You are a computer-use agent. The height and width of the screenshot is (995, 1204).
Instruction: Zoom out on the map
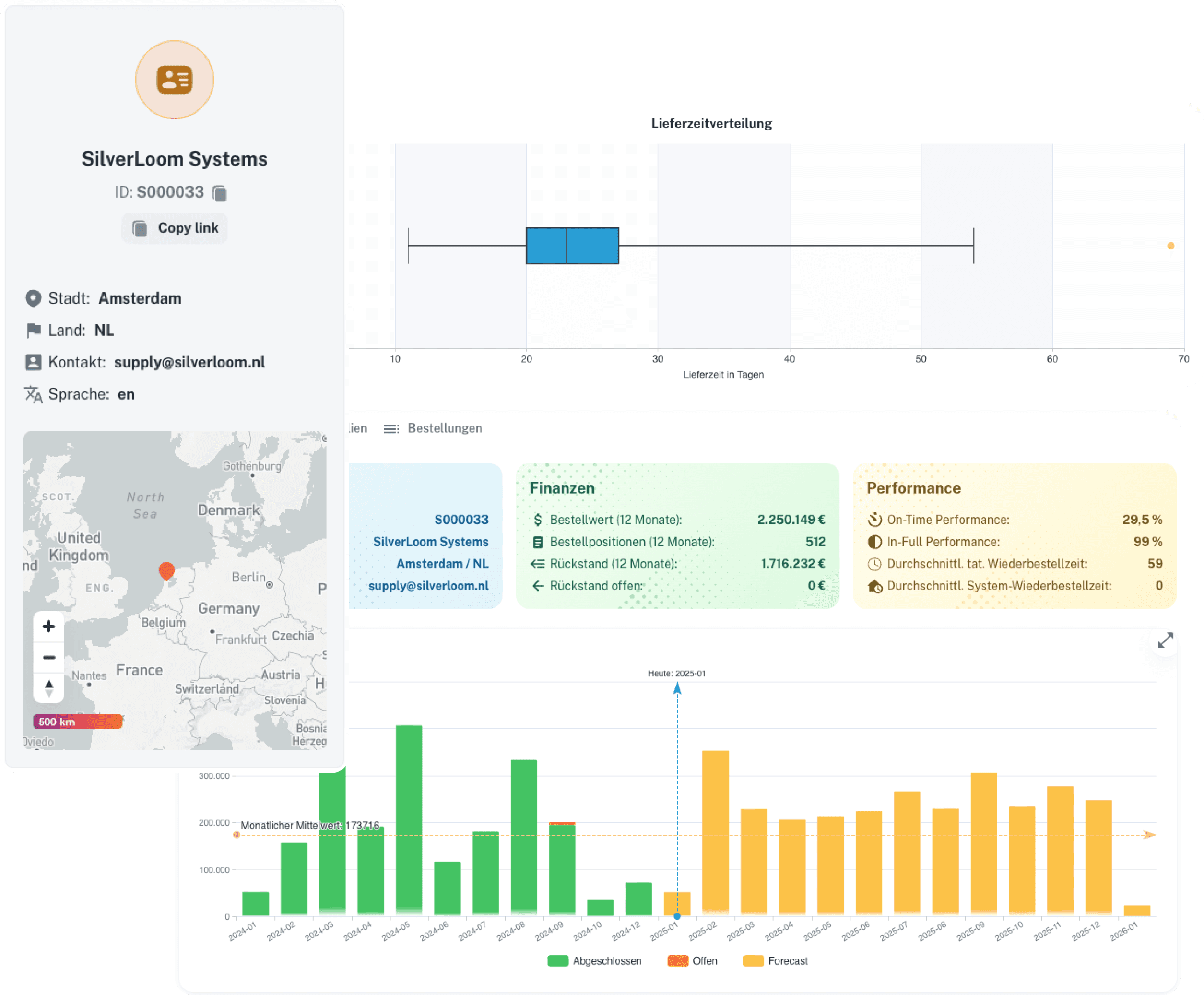tap(49, 657)
